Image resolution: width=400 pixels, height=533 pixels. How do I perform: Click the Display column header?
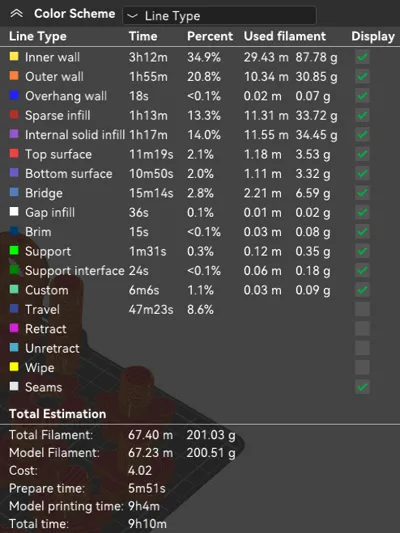tap(373, 36)
